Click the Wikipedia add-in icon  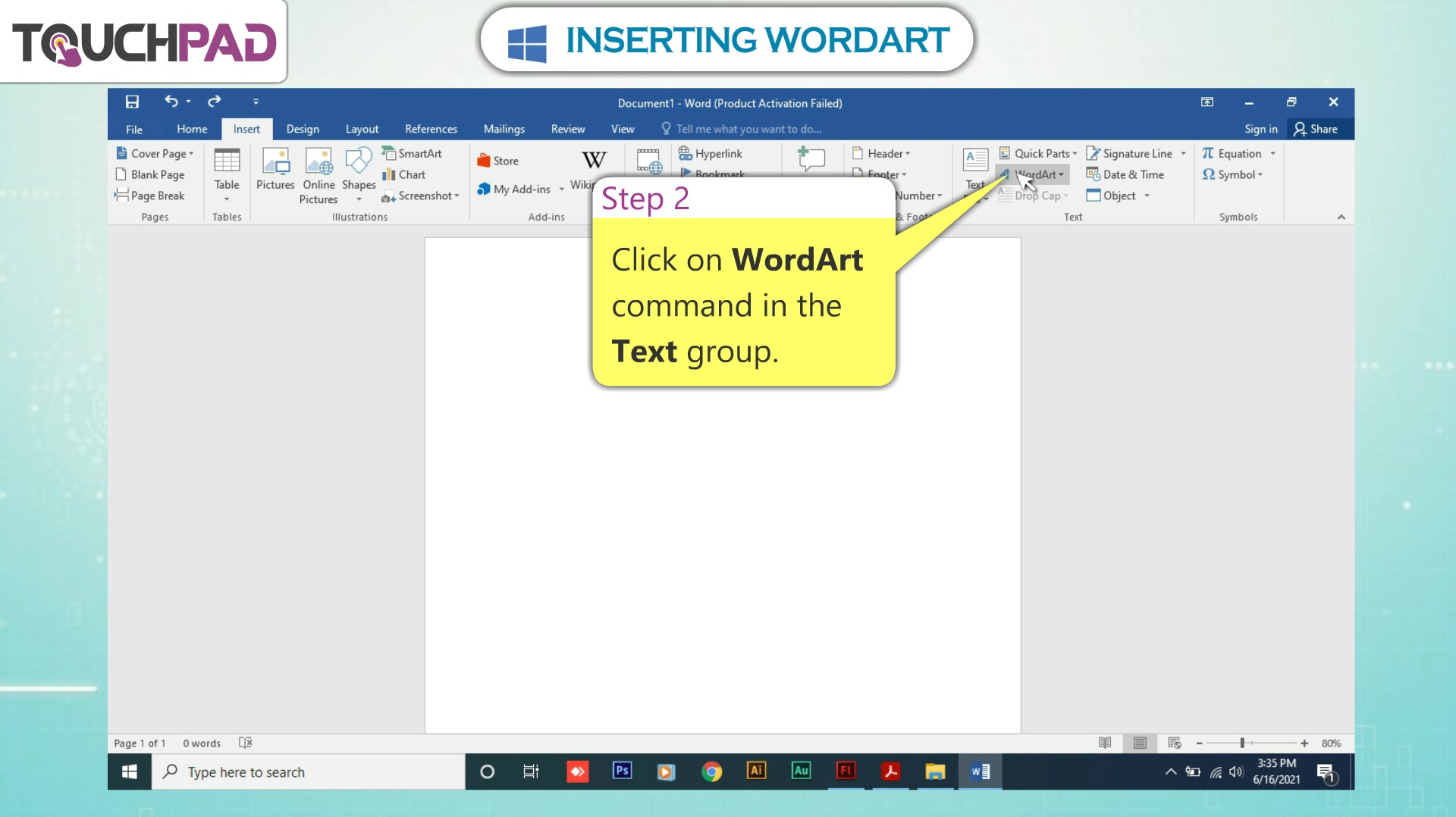coord(594,160)
